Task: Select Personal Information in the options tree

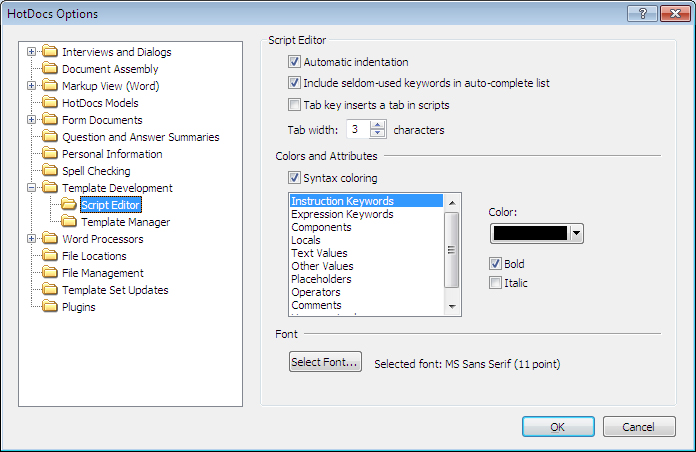Action: tap(112, 154)
